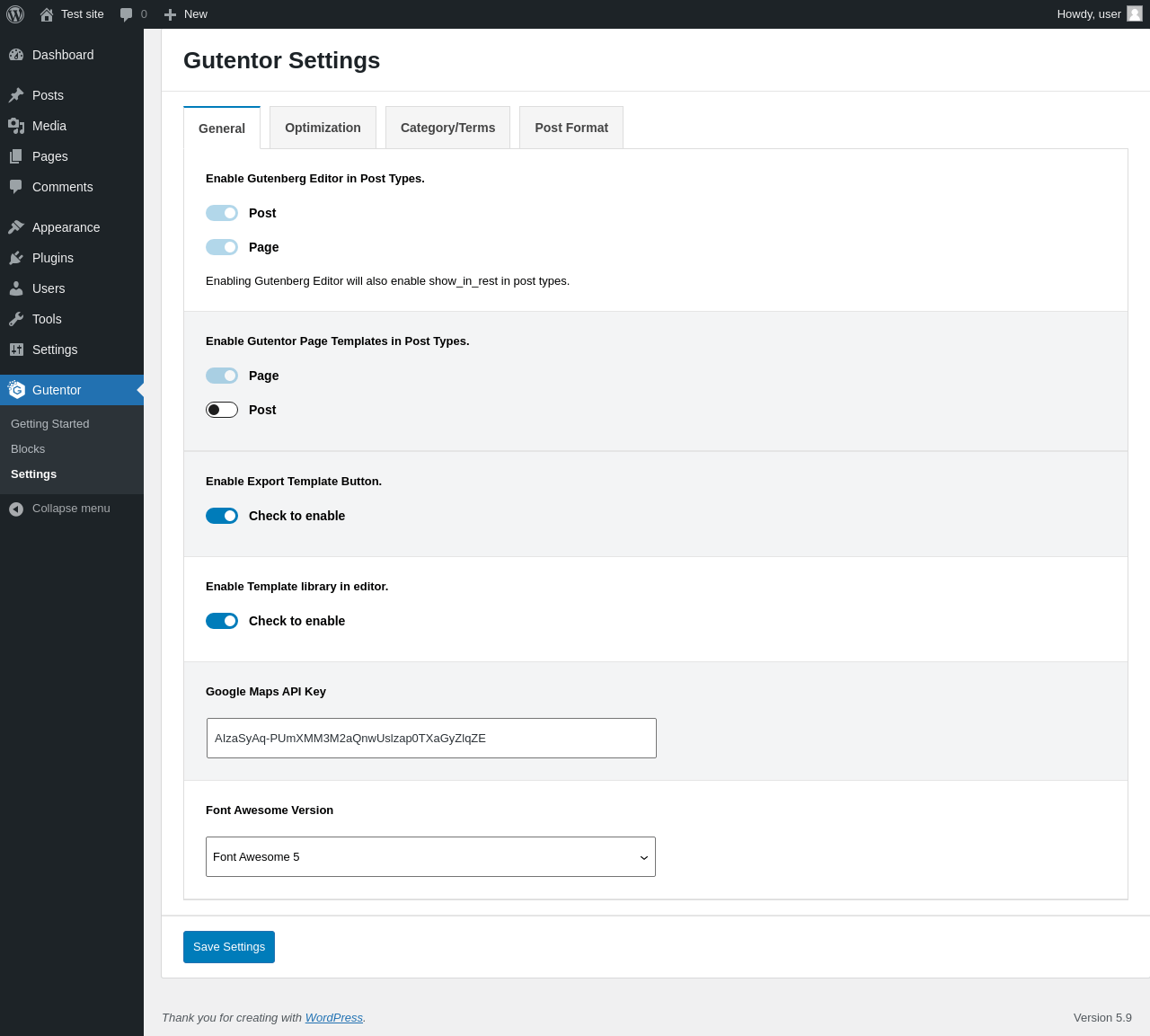The height and width of the screenshot is (1036, 1150).
Task: Open Plugins via the plug icon
Action: coord(16,258)
